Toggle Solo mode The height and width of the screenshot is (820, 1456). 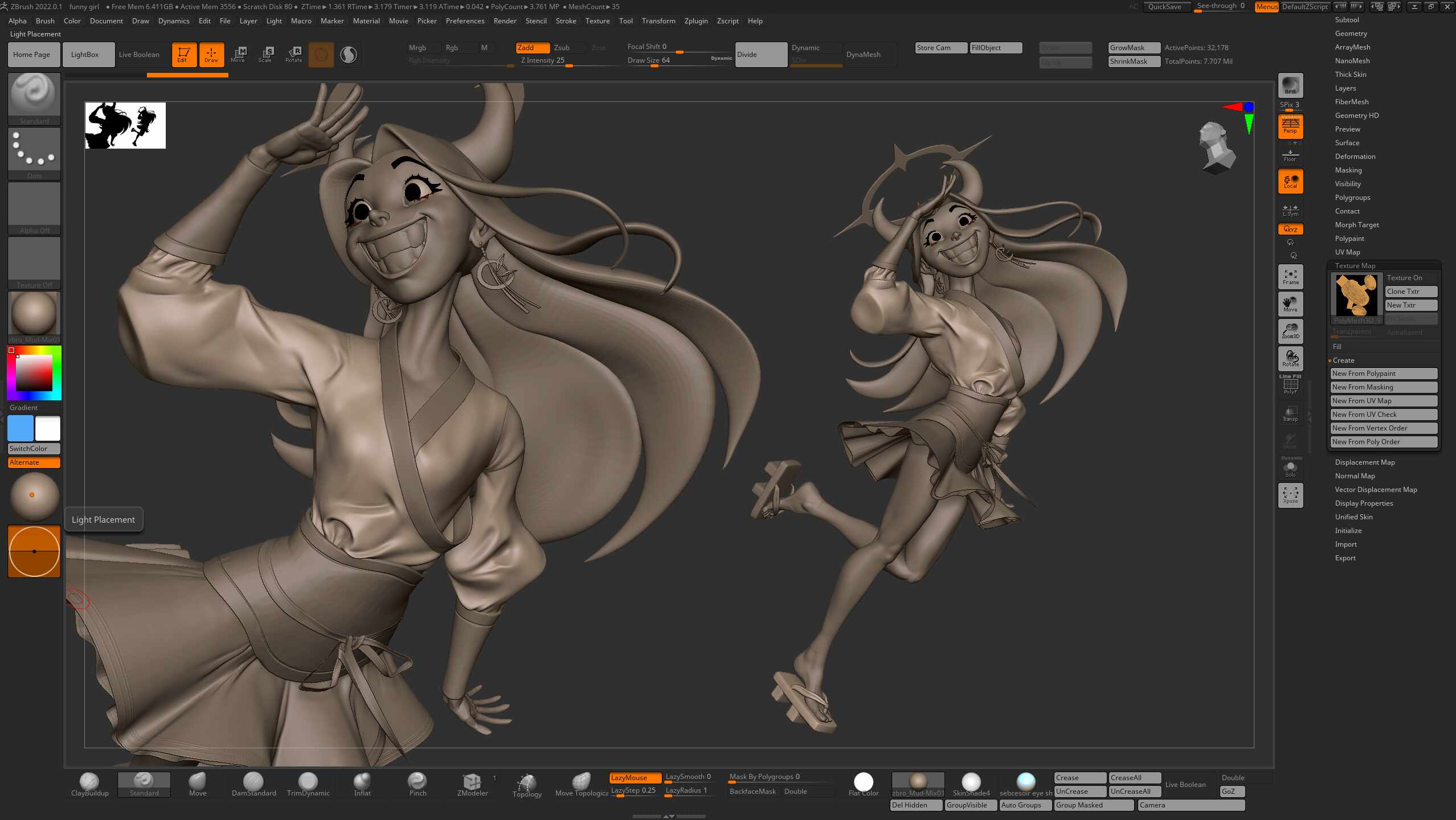point(1290,469)
